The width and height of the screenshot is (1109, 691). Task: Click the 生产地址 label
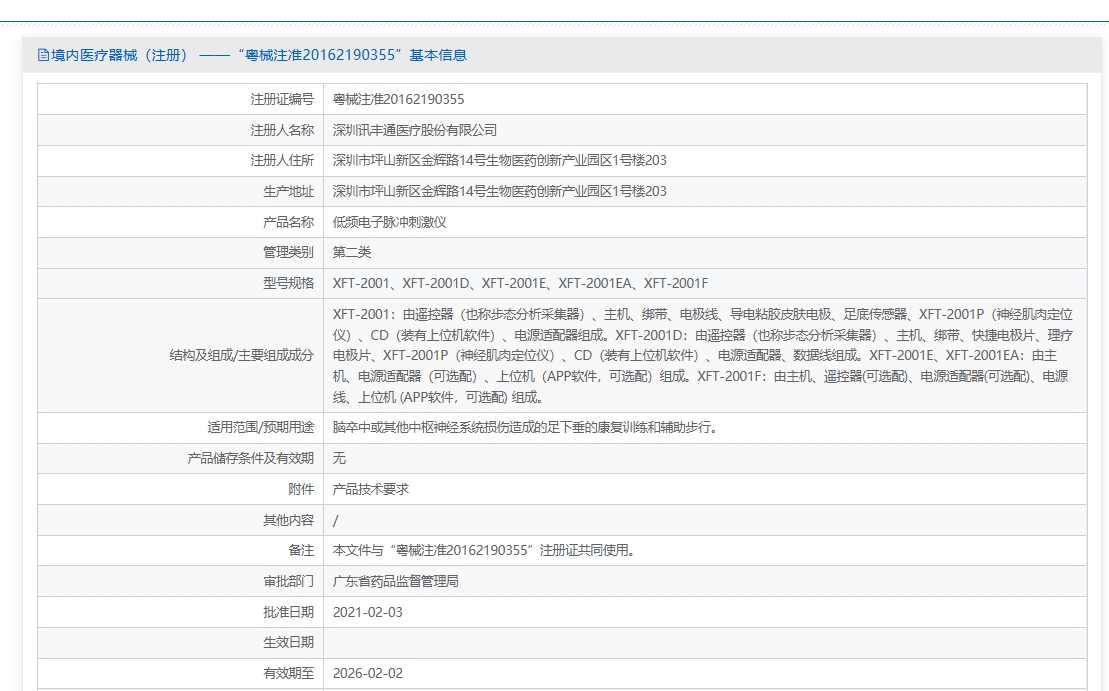click(288, 192)
